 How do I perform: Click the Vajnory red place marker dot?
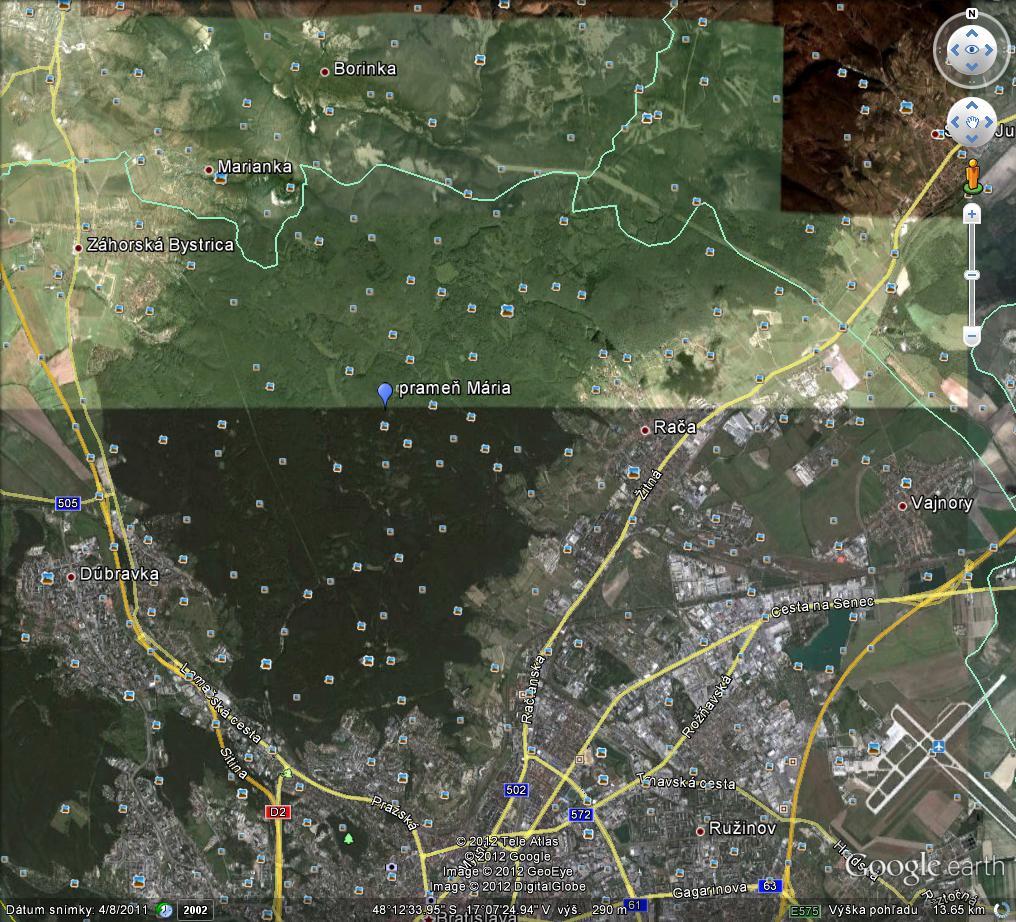[x=902, y=506]
